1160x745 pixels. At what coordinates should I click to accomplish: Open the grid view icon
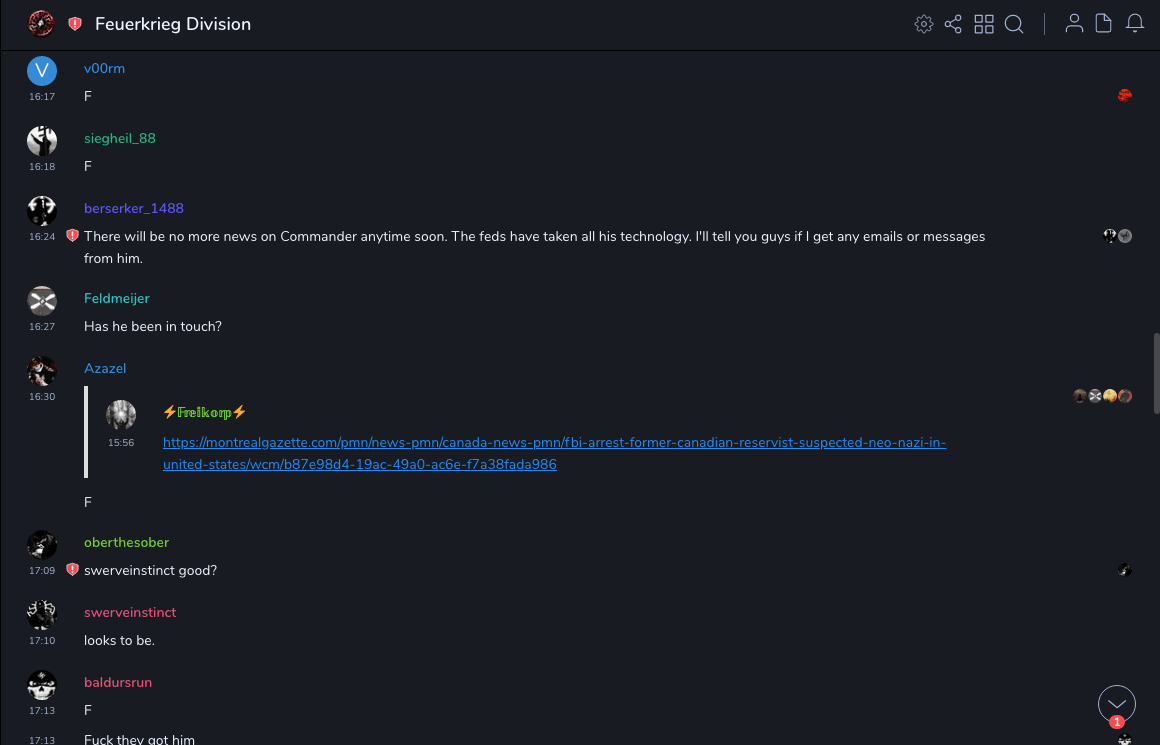pos(984,24)
